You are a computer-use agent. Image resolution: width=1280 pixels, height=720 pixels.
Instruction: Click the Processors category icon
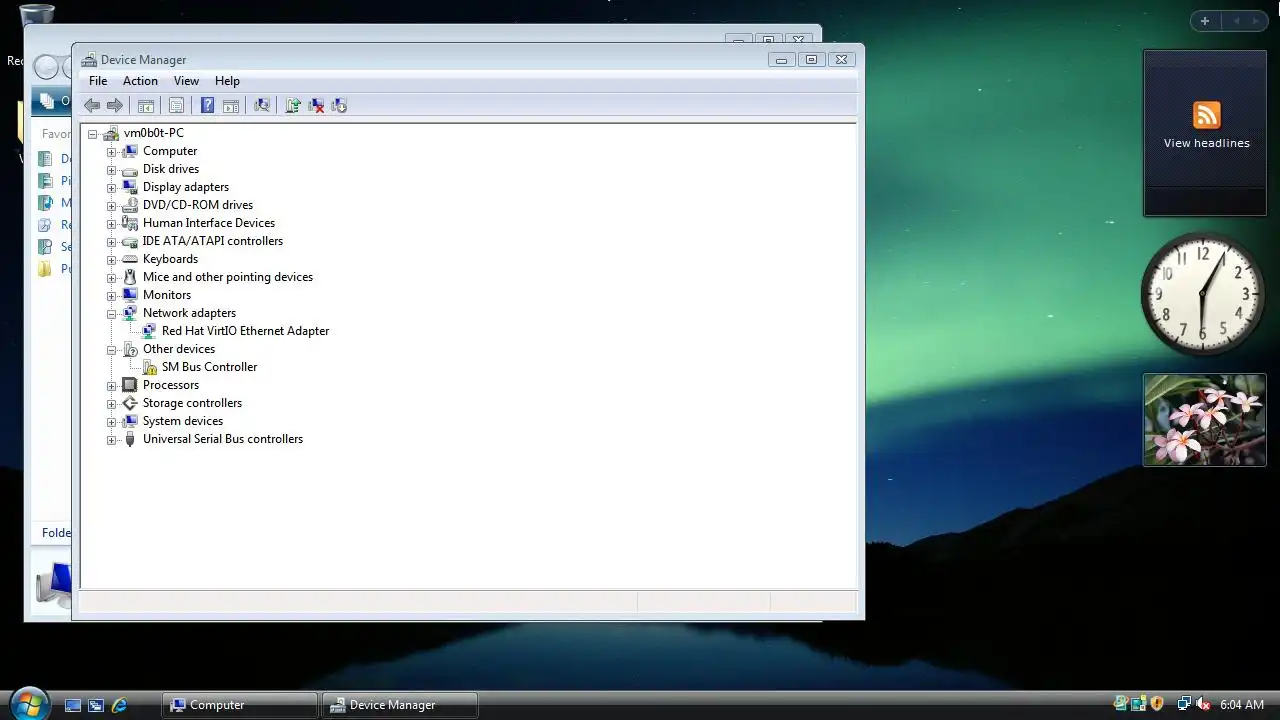[129, 385]
